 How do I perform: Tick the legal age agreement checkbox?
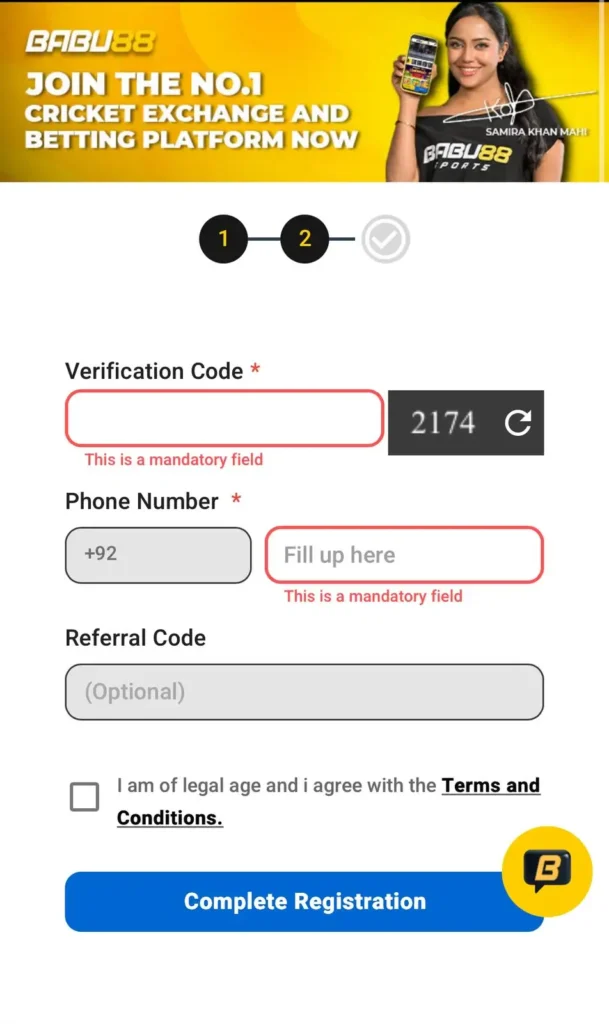click(85, 797)
